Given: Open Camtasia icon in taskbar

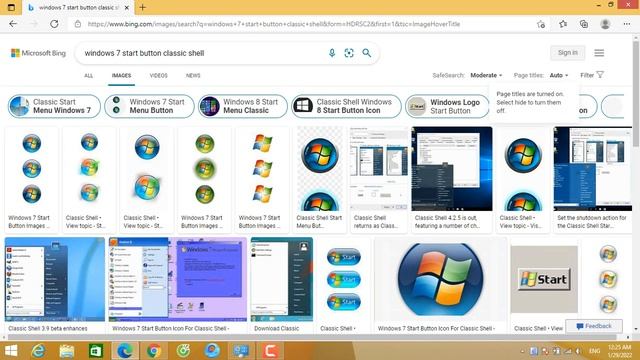Looking at the screenshot, I should point(270,351).
